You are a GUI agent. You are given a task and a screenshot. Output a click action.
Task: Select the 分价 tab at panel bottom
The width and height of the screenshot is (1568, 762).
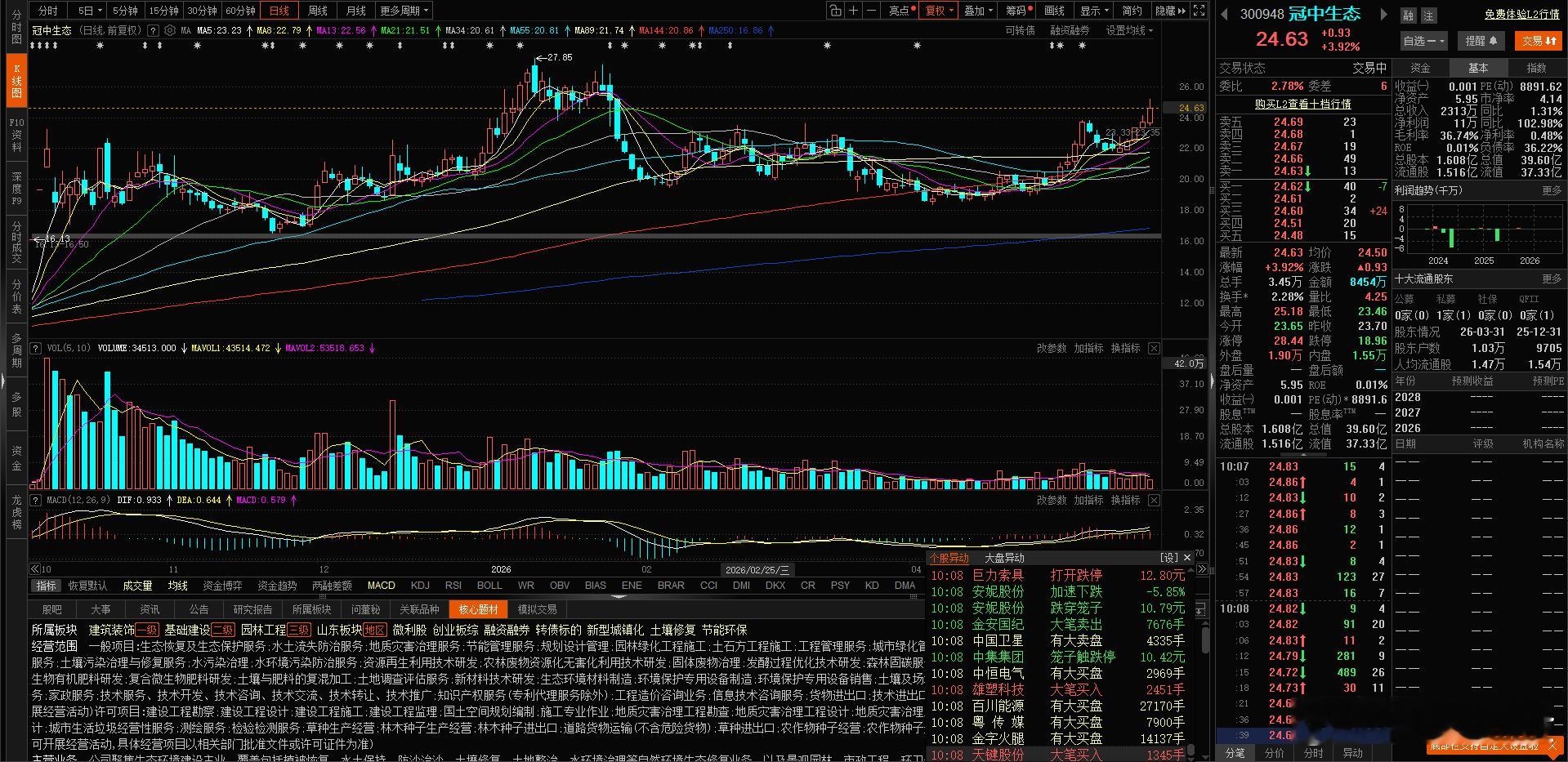click(x=1274, y=752)
